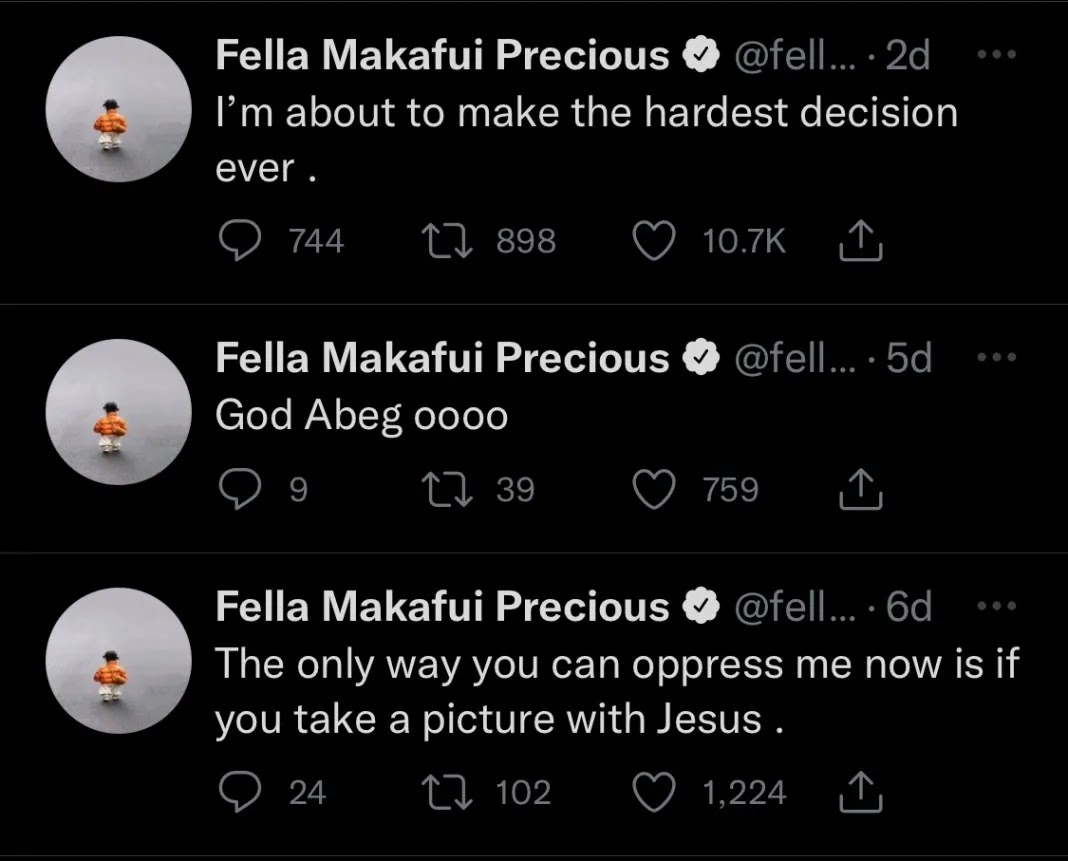
Task: Click the author name on the 5d tweet
Action: point(442,358)
